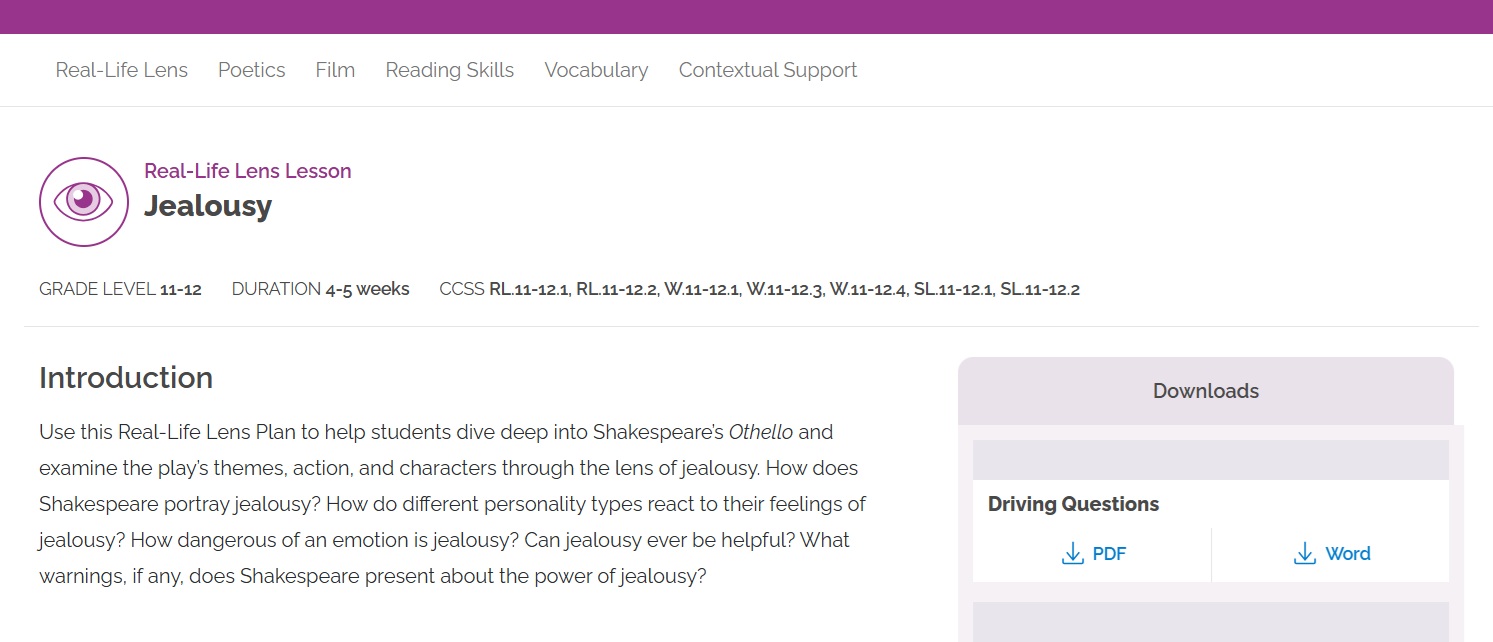Click the Real-Life Lens Lesson label
Image resolution: width=1493 pixels, height=642 pixels.
pos(248,171)
